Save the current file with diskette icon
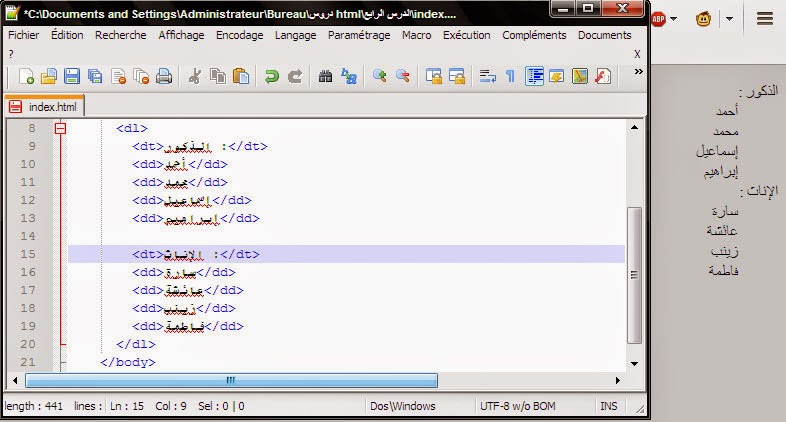786x422 pixels. tap(72, 76)
